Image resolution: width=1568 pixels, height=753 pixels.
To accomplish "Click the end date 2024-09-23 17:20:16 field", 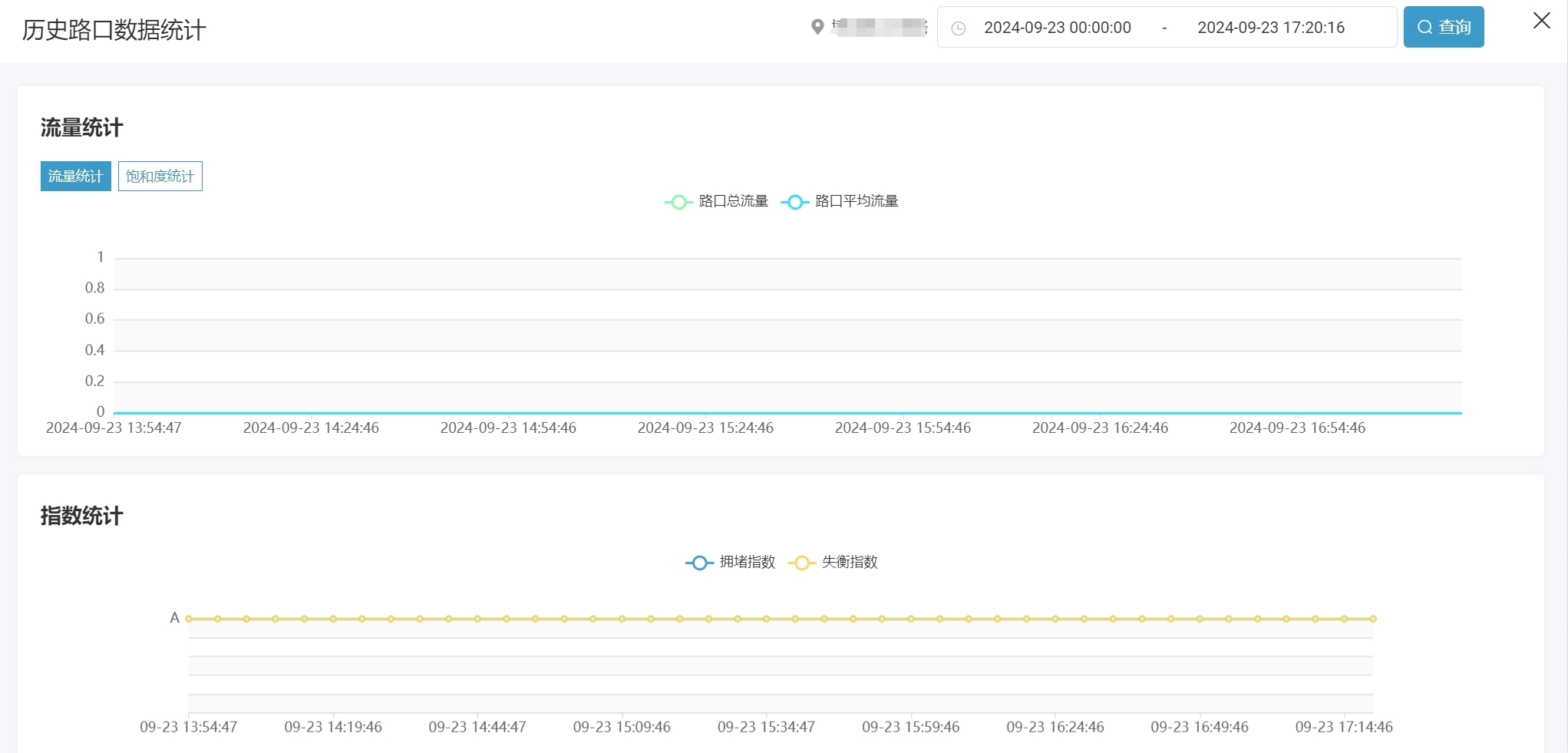I will click(1270, 28).
